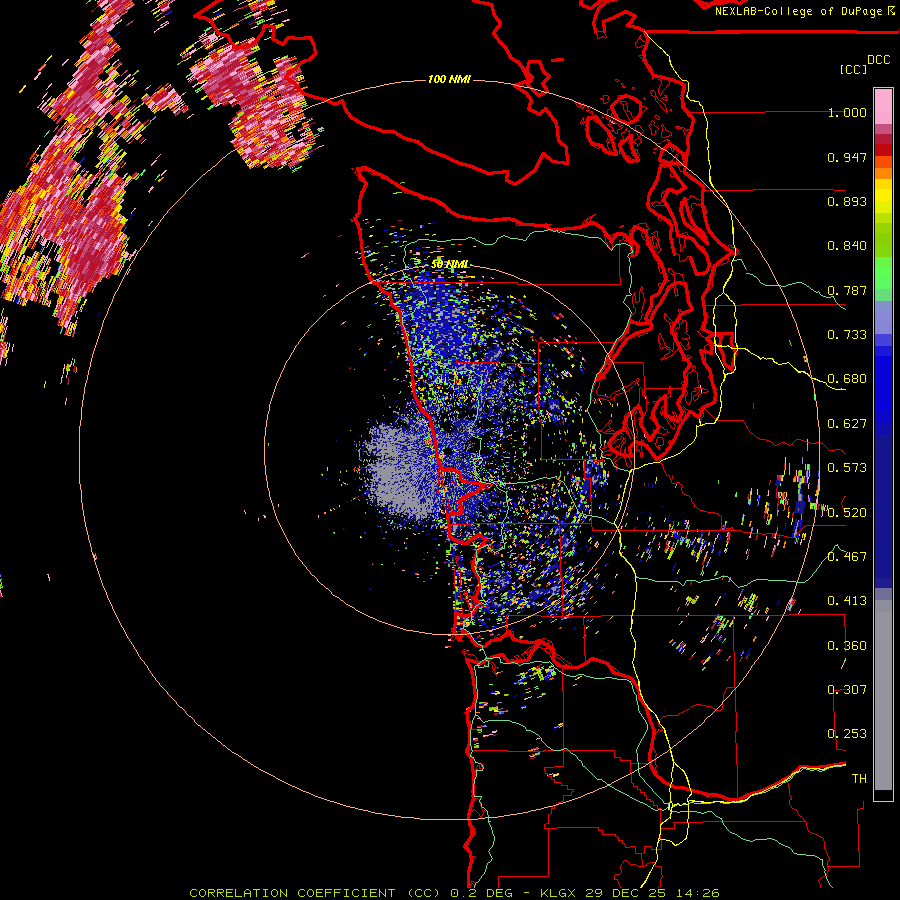
Task: Click the "100 NMI" range ring label
Action: [449, 79]
